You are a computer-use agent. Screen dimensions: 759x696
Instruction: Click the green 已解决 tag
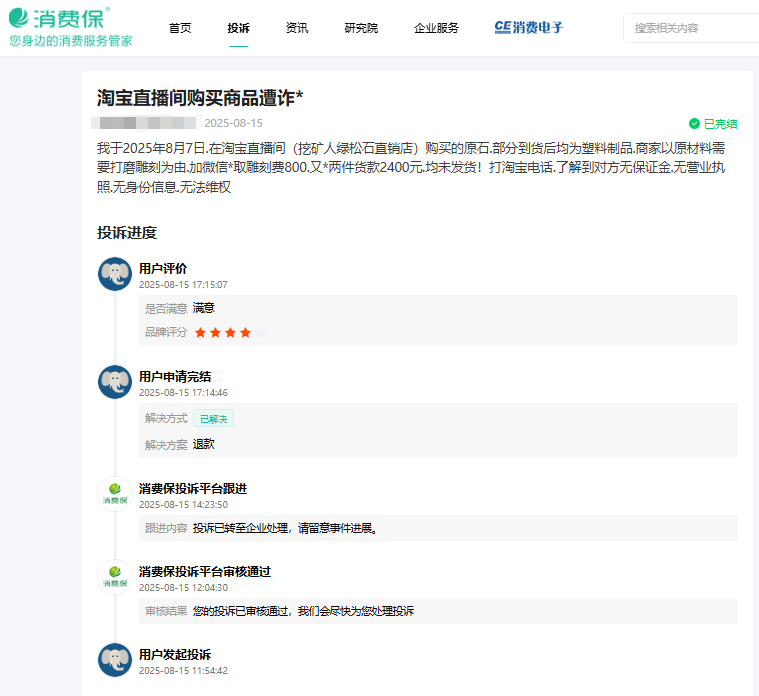click(x=213, y=418)
